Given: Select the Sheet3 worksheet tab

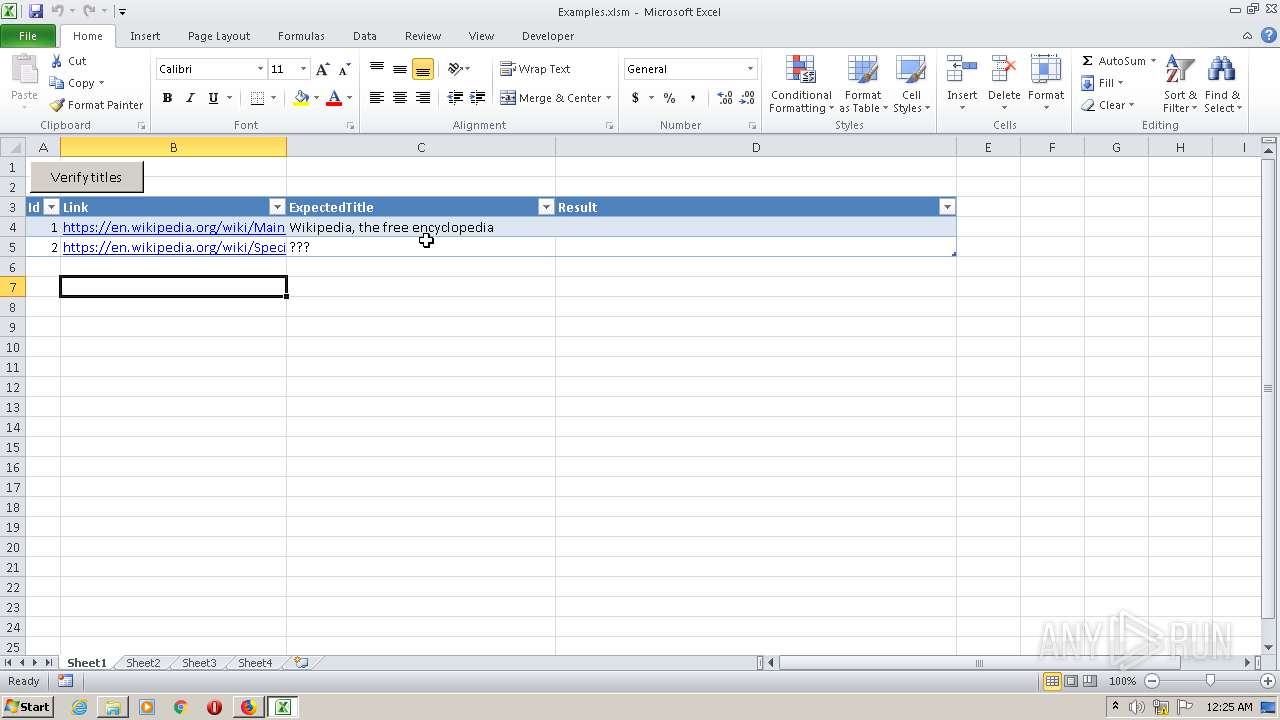Looking at the screenshot, I should (199, 663).
